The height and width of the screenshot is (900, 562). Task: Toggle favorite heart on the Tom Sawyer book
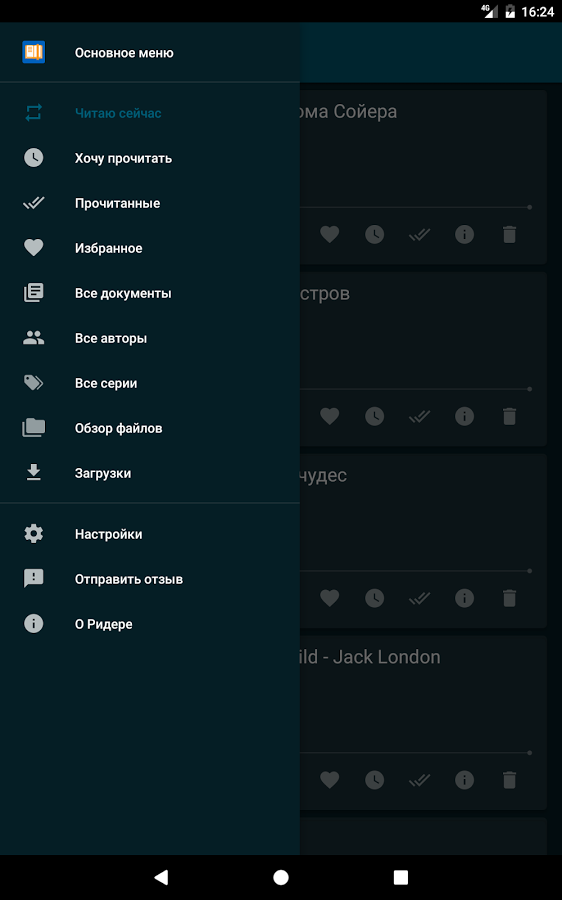[x=330, y=234]
